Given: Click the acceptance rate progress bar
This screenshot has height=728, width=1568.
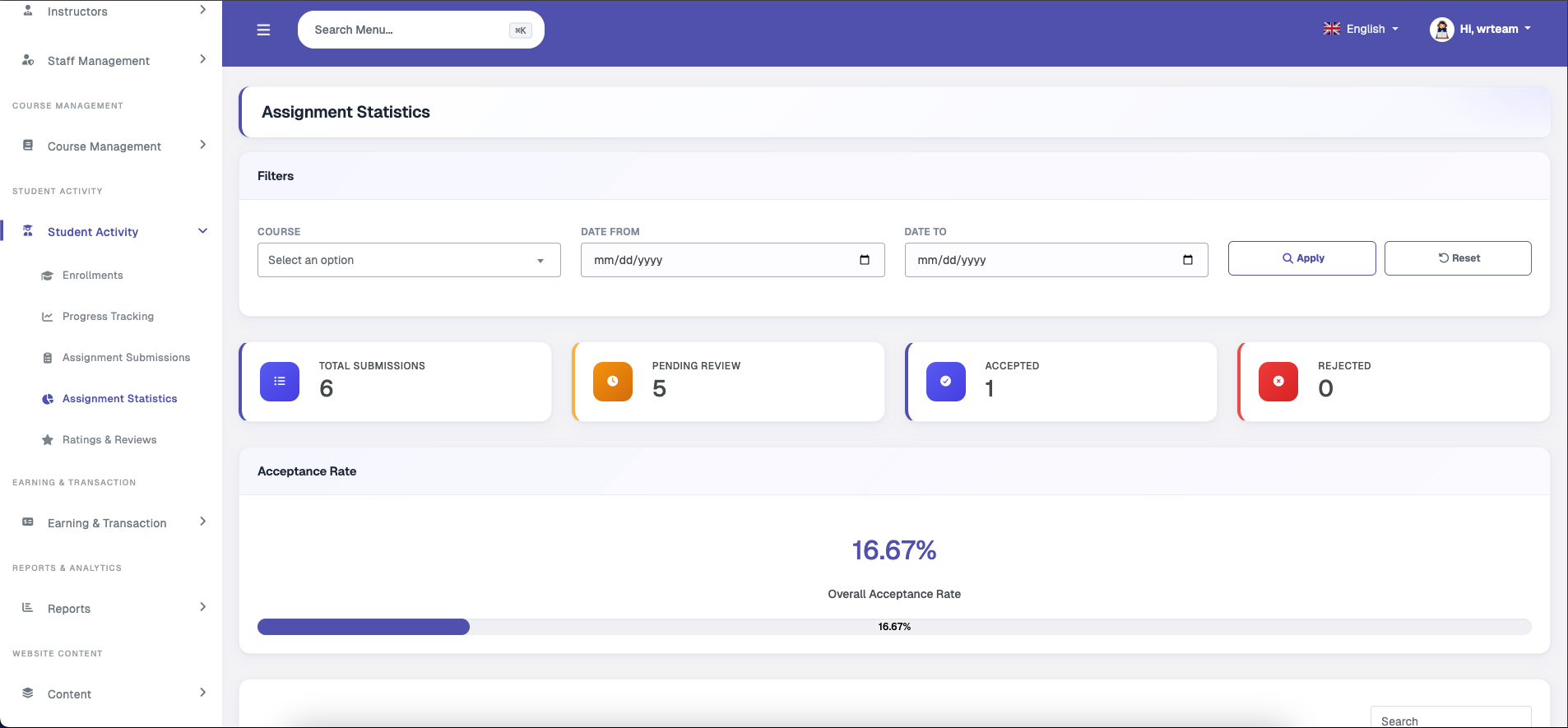Looking at the screenshot, I should 894,627.
